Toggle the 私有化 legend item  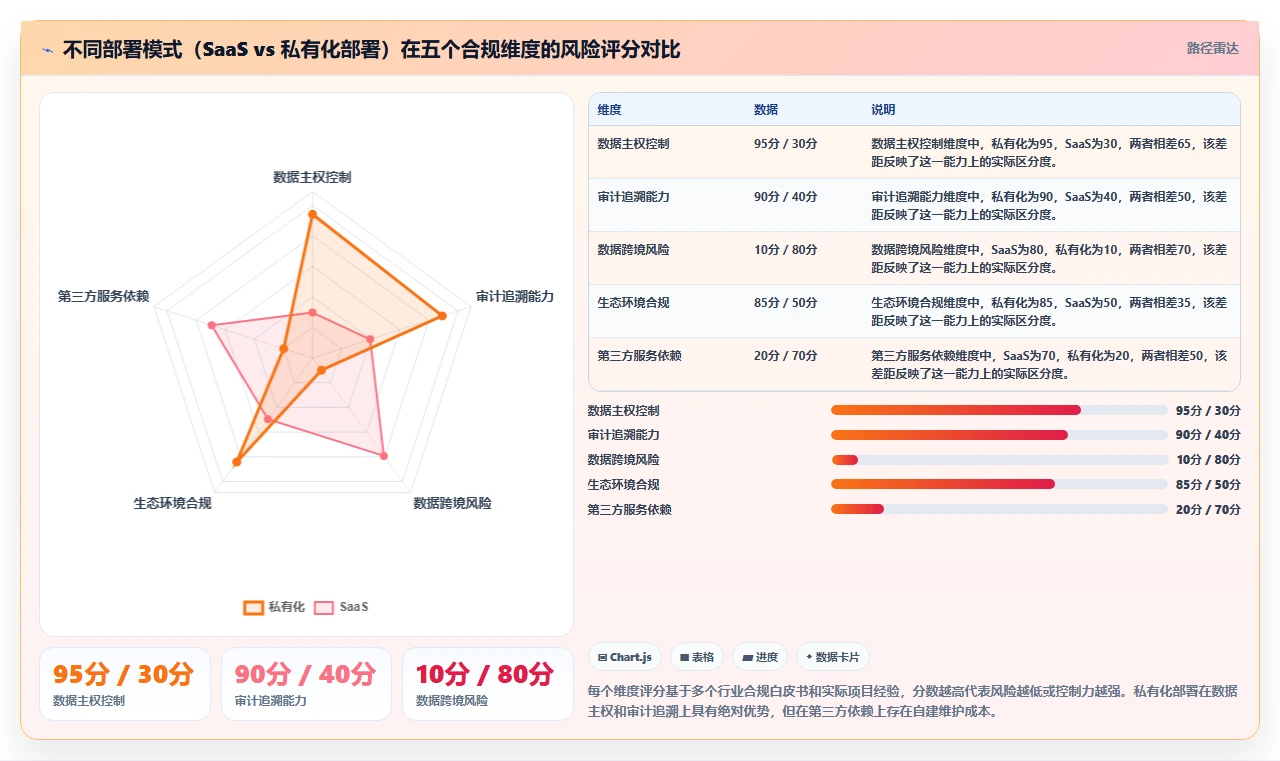[x=274, y=607]
